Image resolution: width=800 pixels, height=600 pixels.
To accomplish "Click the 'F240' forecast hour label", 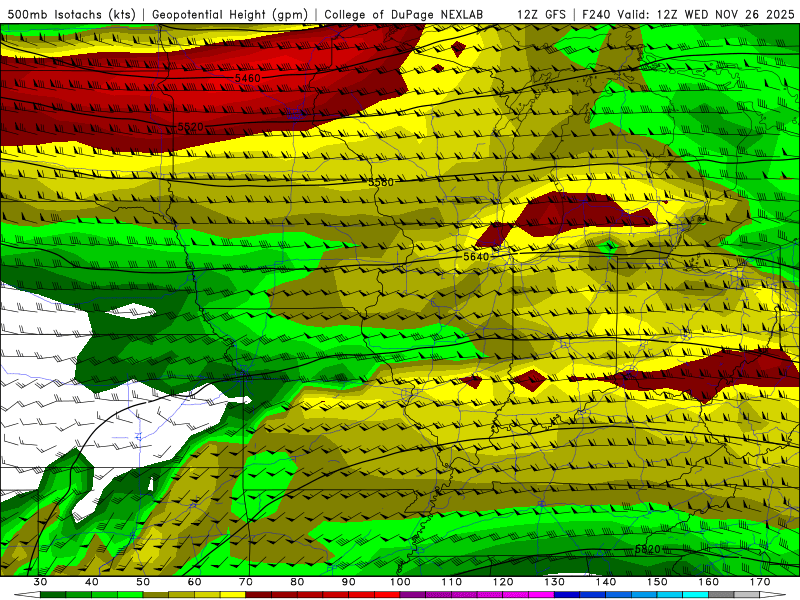I will tap(597, 14).
